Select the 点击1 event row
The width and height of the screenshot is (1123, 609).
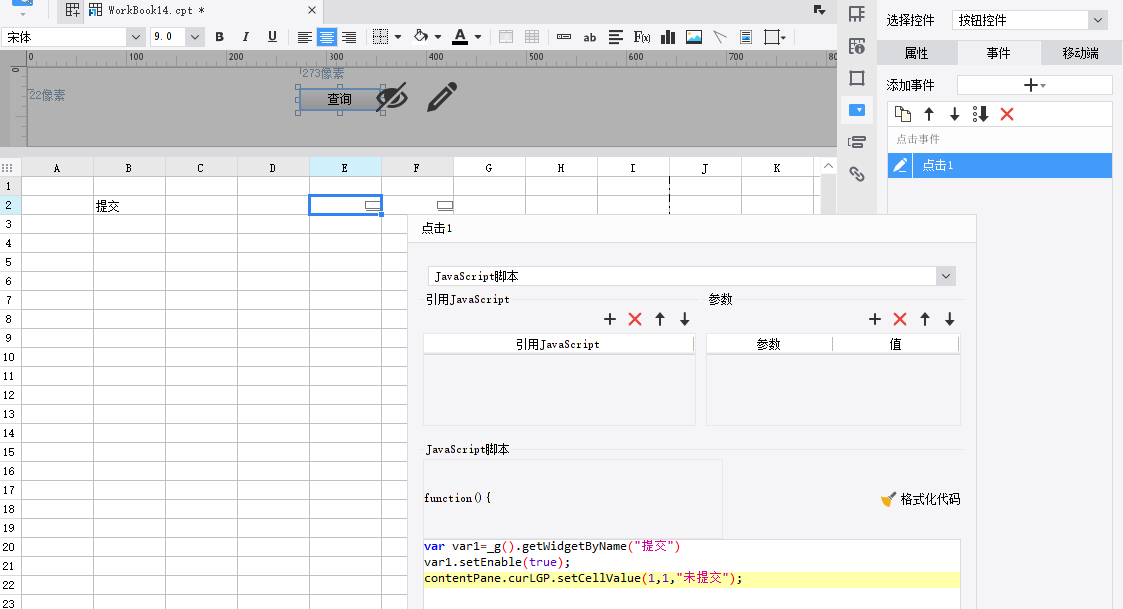(1000, 166)
